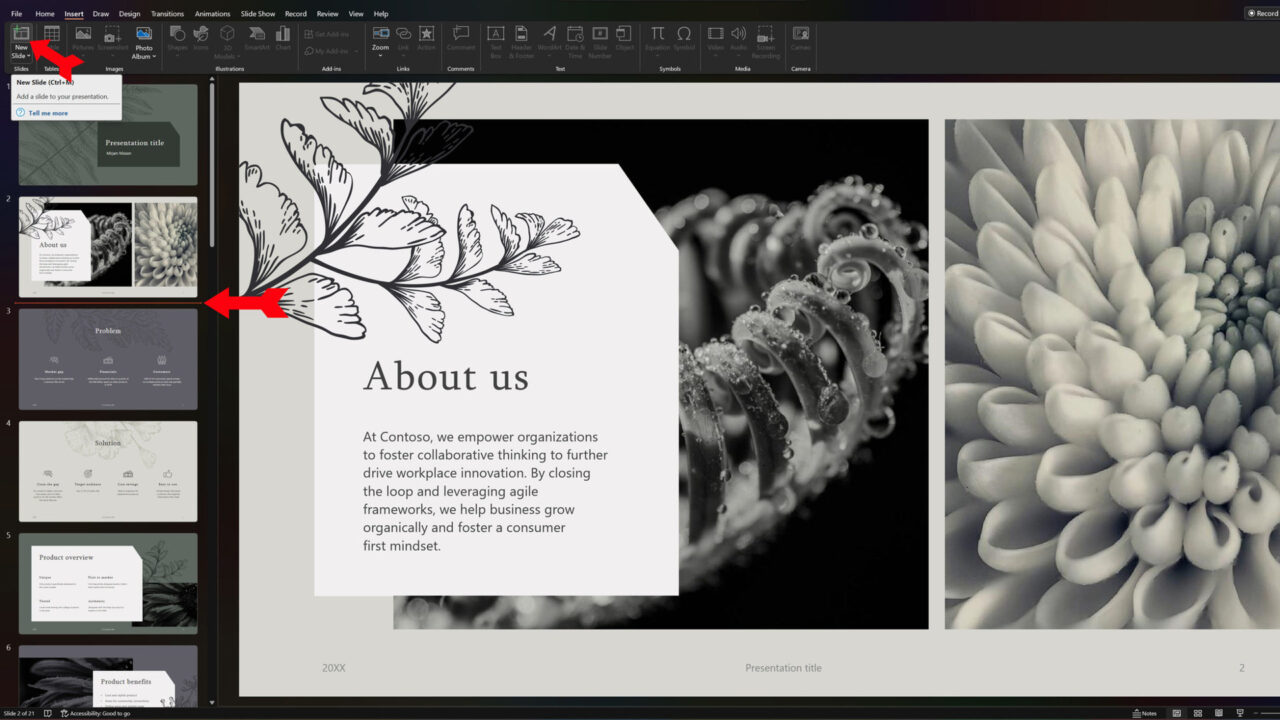Image resolution: width=1280 pixels, height=720 pixels.
Task: Insert a Comment from the ribbon
Action: (x=461, y=34)
